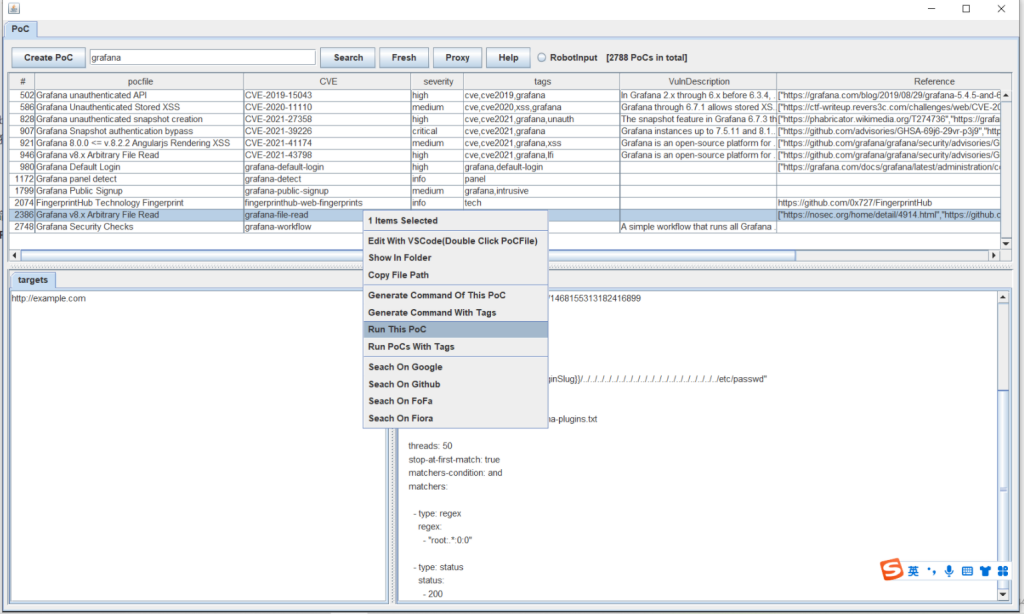The height and width of the screenshot is (614, 1024).
Task: Click the YAML panel scrollbar down arrow
Action: [x=1003, y=594]
